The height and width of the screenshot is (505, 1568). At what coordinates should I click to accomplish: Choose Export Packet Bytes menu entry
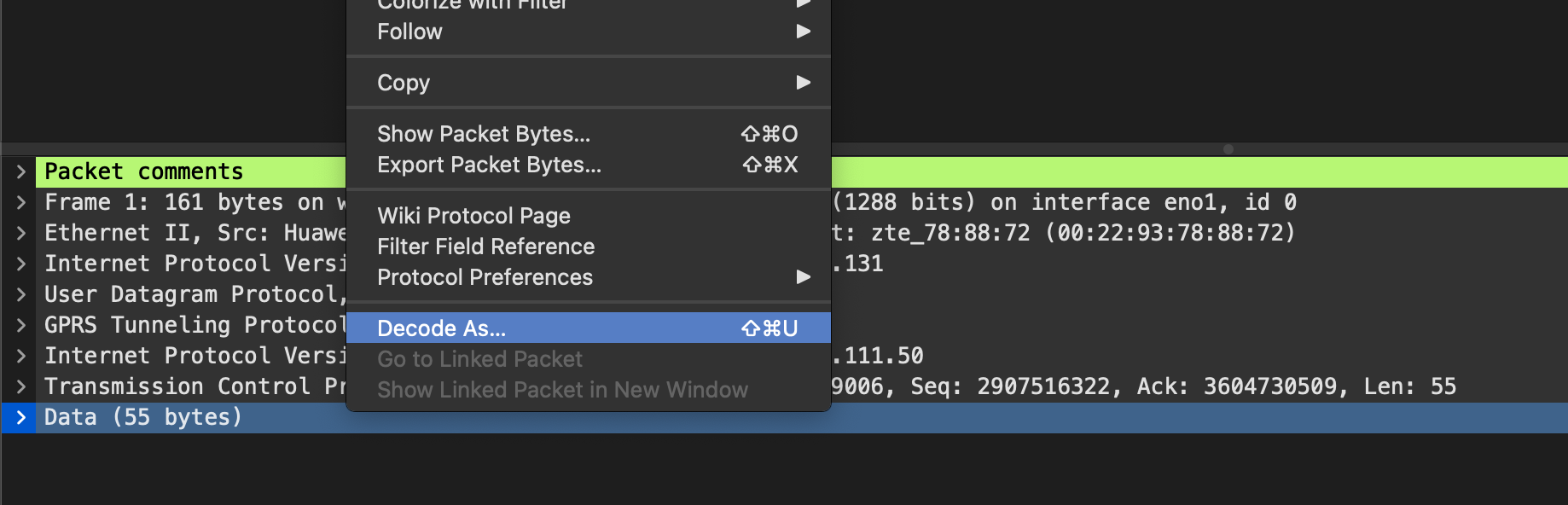pyautogui.click(x=489, y=165)
